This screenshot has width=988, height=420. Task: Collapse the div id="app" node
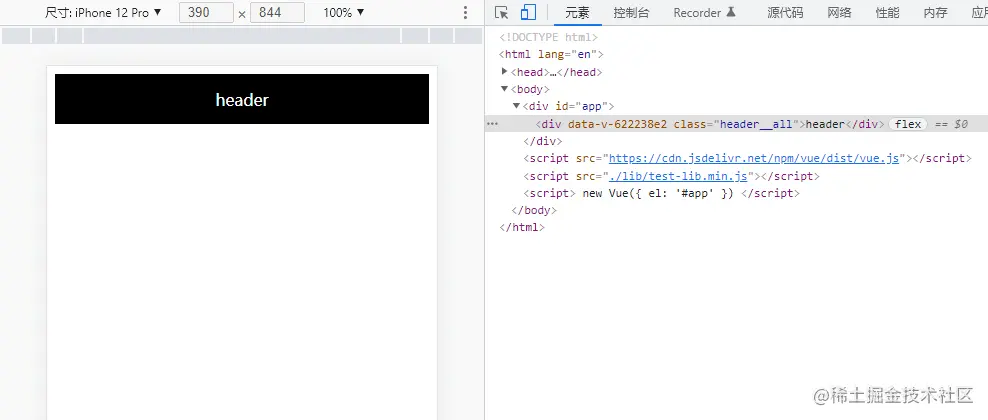517,106
